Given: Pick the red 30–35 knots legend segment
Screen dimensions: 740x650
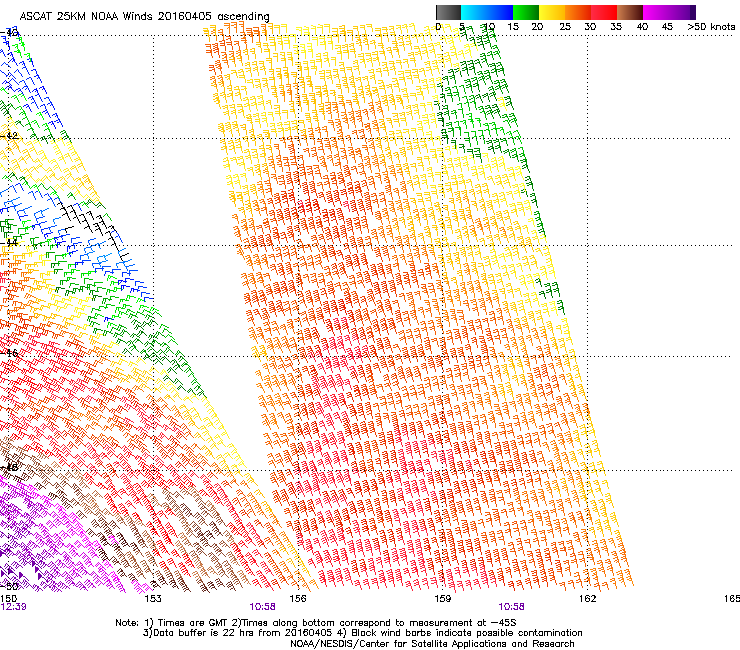Looking at the screenshot, I should point(604,12).
